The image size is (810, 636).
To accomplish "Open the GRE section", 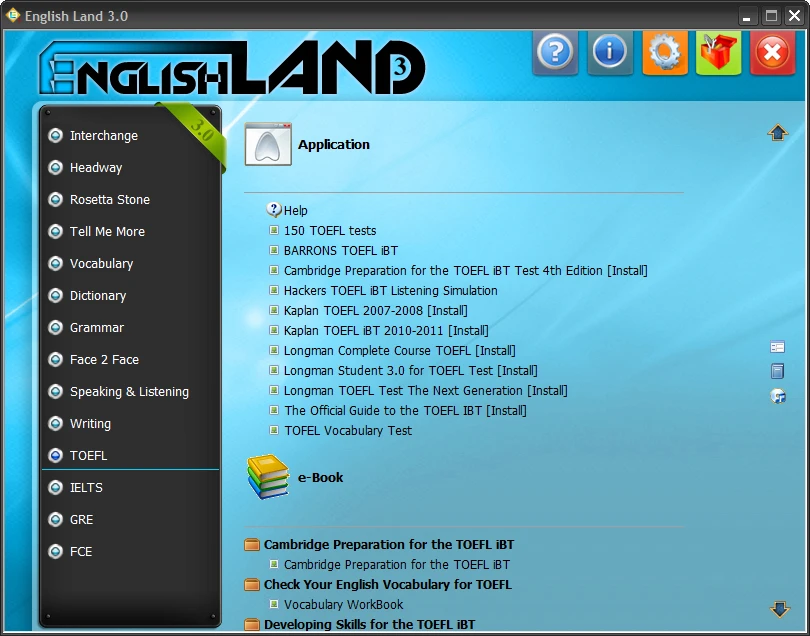I will [x=81, y=520].
